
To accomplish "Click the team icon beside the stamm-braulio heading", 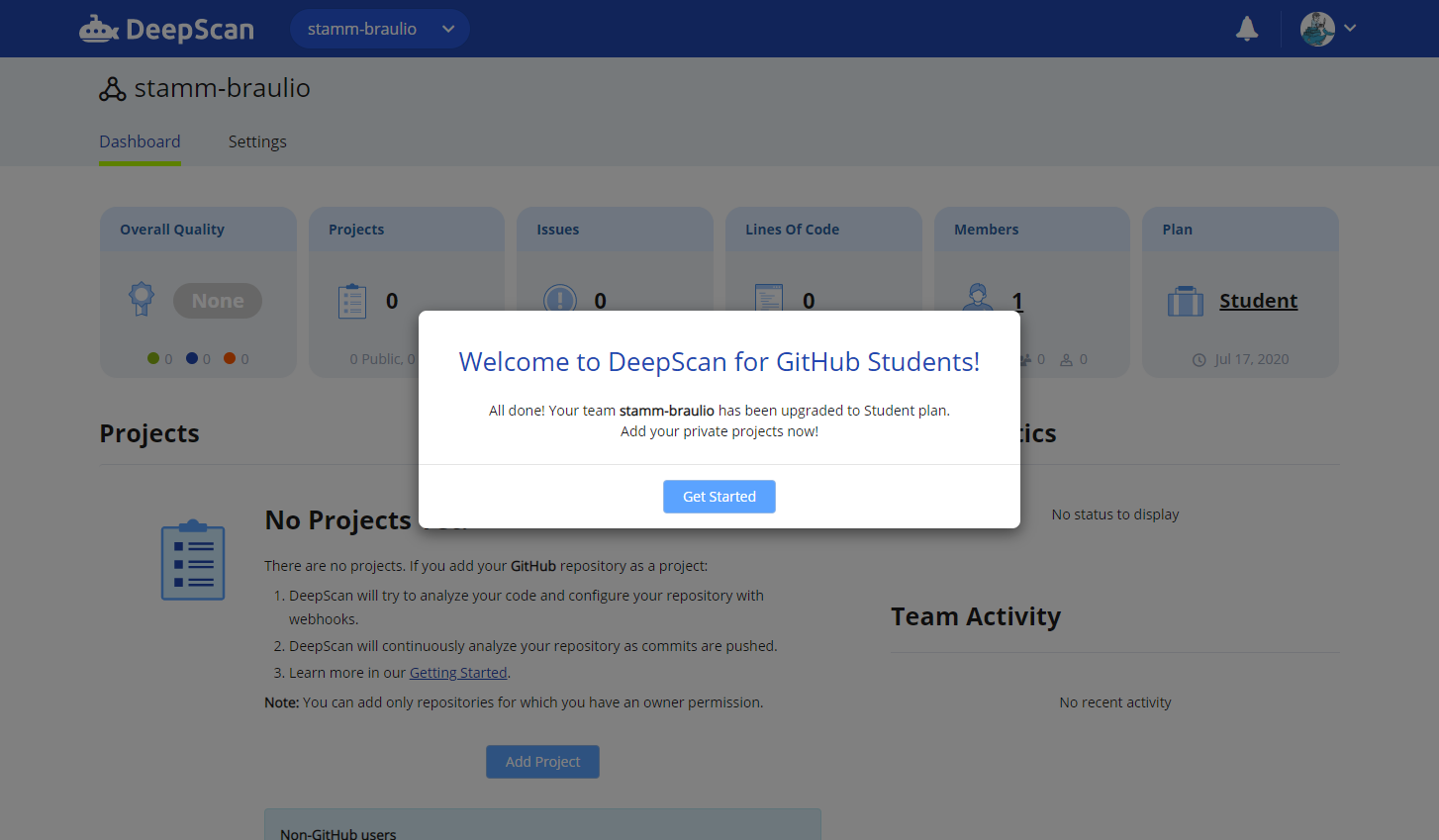I will coord(112,89).
